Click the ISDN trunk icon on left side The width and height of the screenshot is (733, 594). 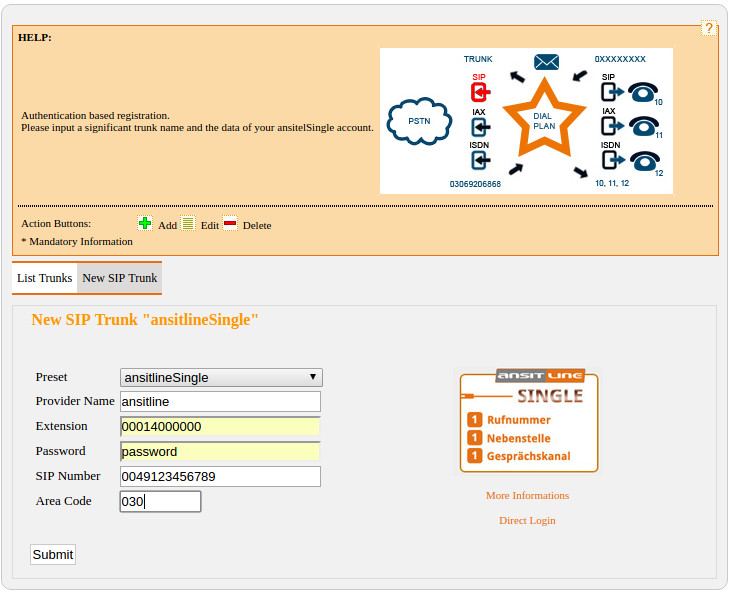[x=479, y=162]
